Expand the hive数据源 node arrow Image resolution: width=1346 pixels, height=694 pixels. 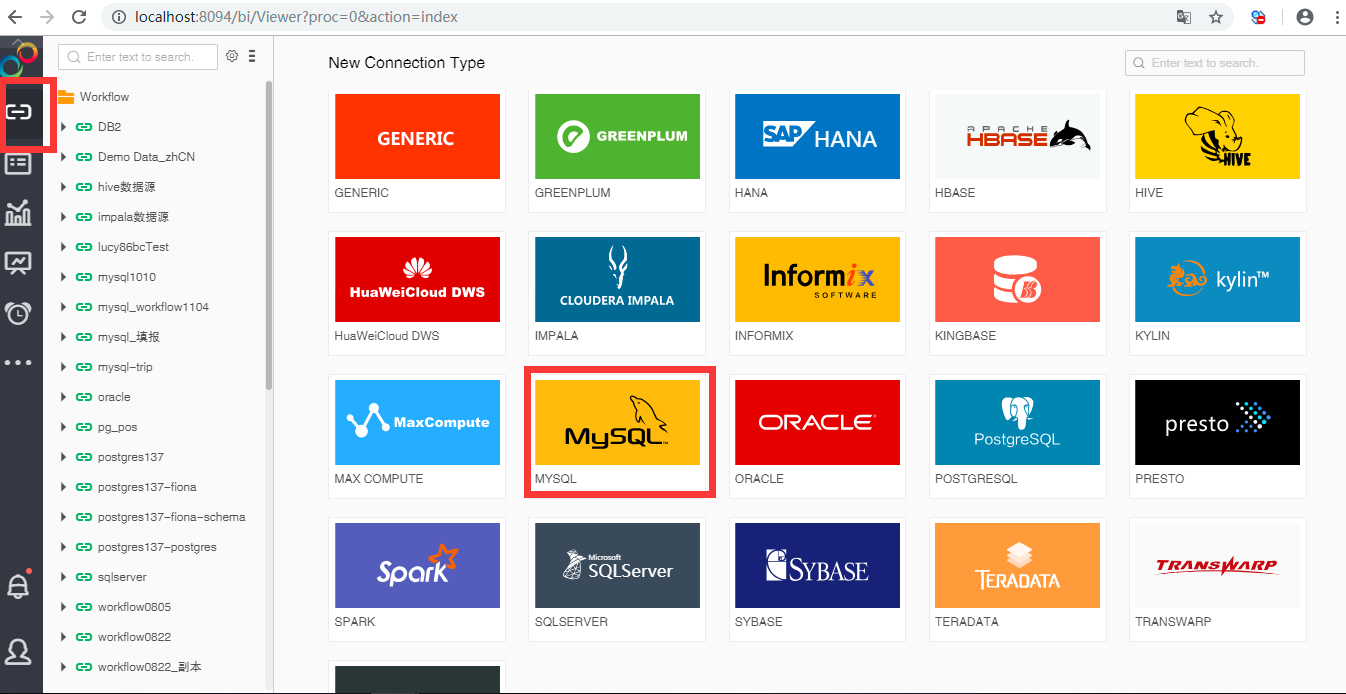click(63, 187)
